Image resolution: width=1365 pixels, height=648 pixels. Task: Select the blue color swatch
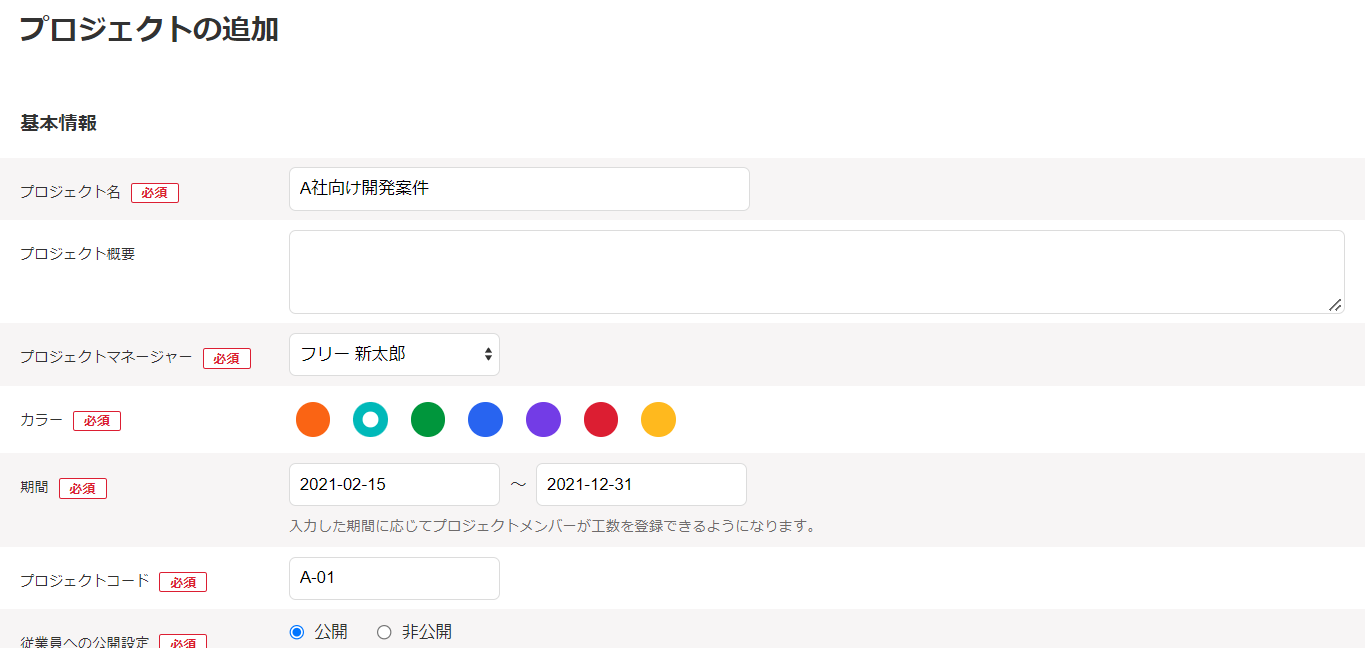(485, 420)
